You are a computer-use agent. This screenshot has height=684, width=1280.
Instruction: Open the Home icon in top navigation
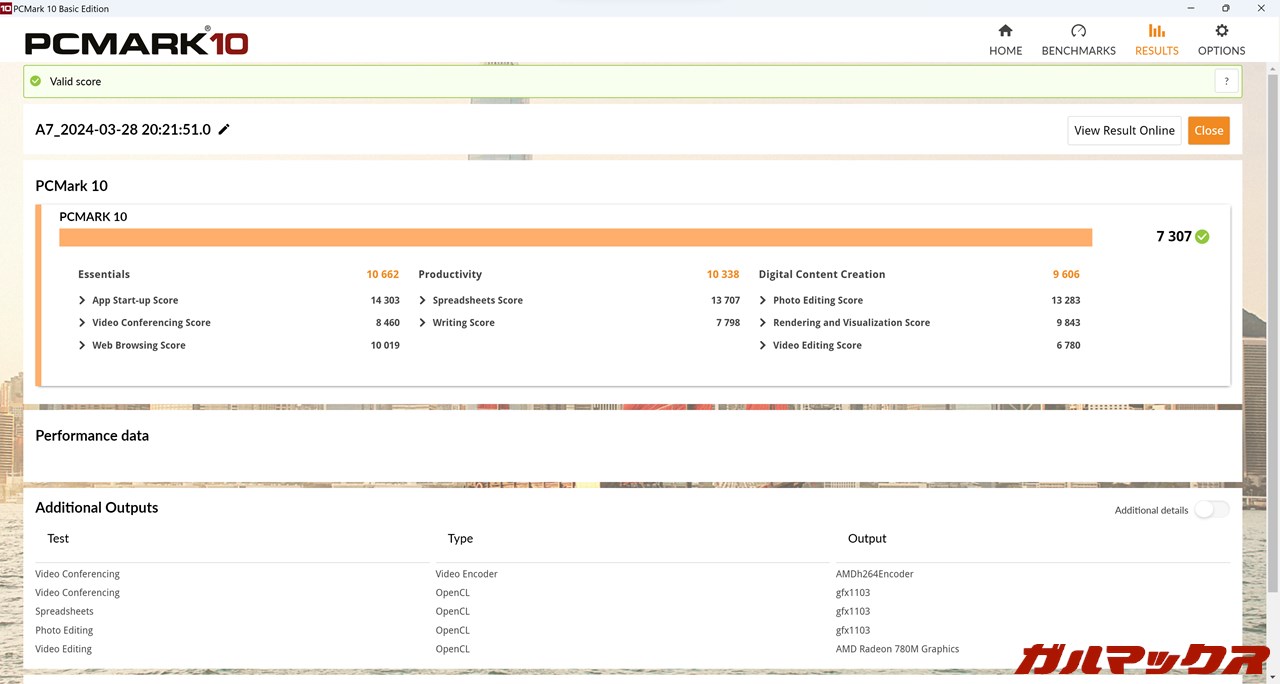tap(1005, 31)
